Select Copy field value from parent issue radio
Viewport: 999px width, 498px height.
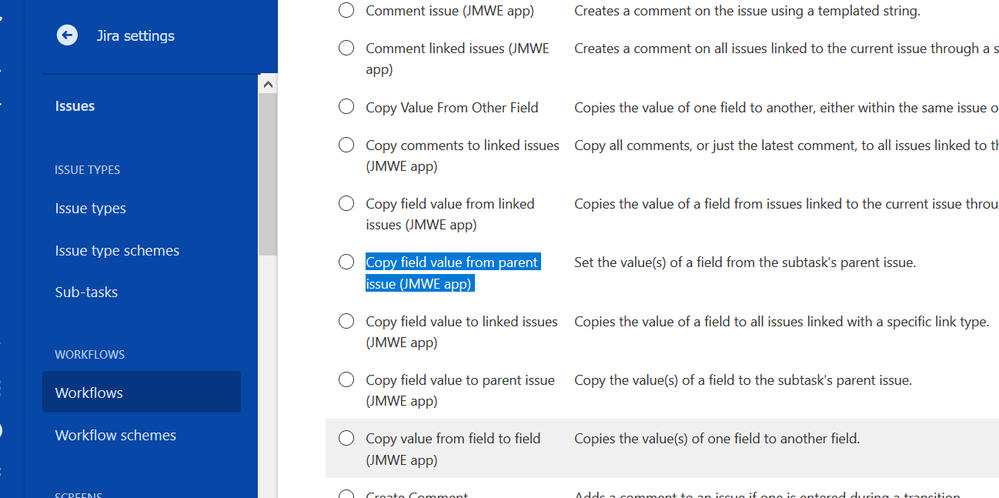[346, 262]
